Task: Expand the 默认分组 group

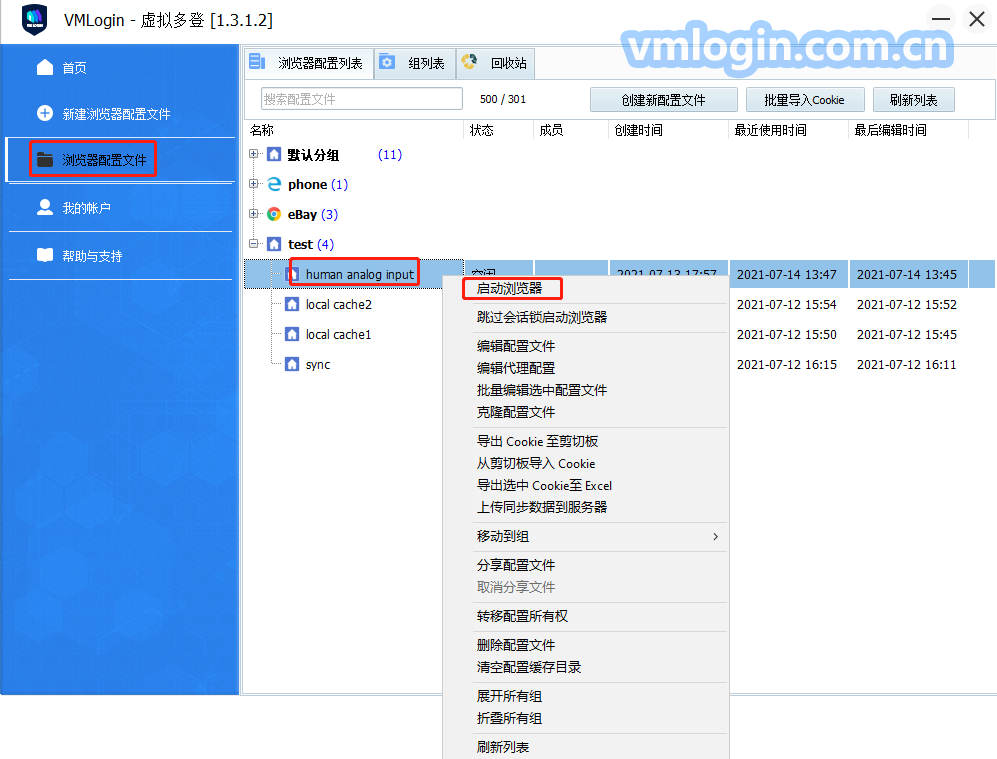Action: pyautogui.click(x=254, y=155)
